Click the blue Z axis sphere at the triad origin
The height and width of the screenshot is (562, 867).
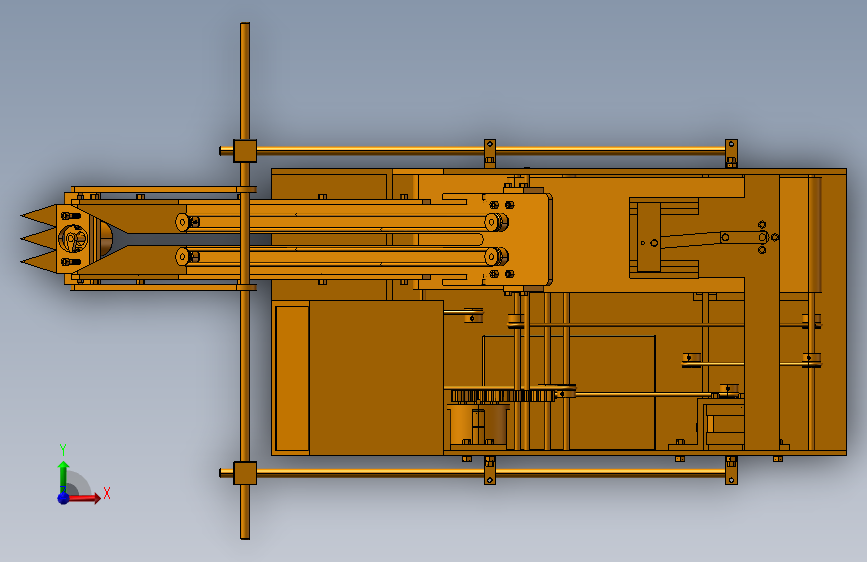[63, 498]
